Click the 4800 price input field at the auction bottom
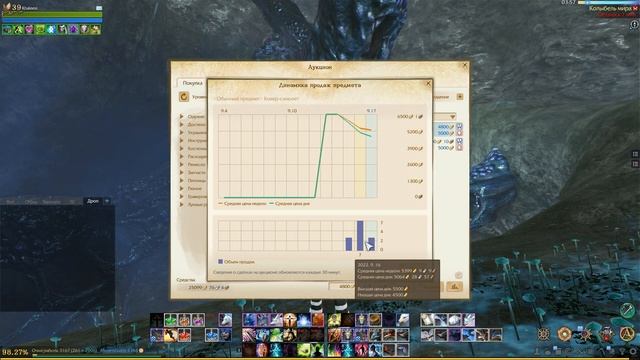640x360 pixels. 342,287
